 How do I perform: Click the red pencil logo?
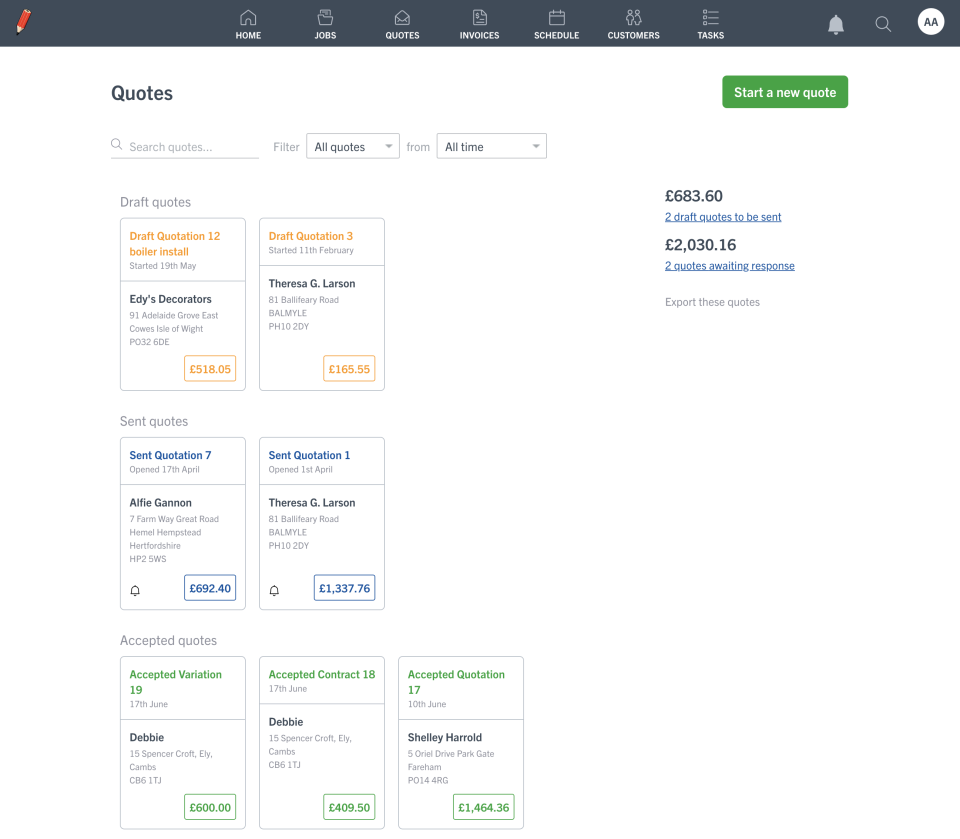pos(23,21)
